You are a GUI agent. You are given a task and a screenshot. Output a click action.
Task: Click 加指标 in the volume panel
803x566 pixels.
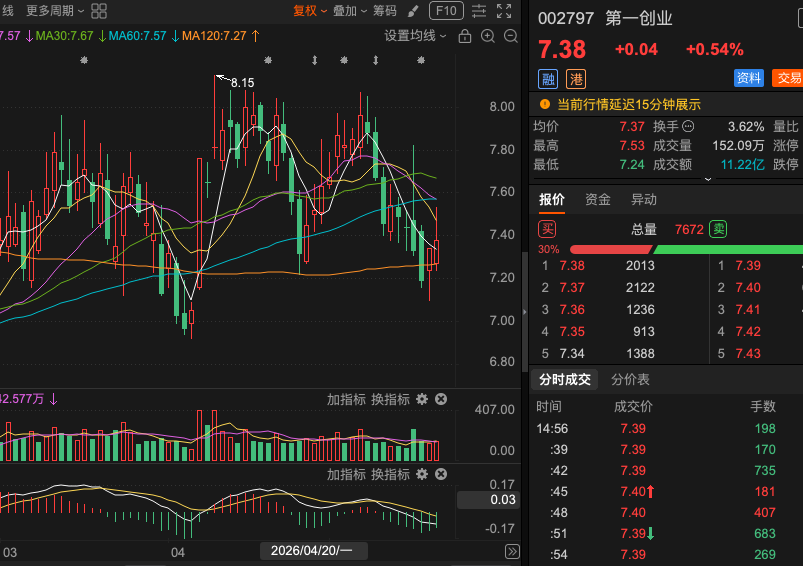coord(346,400)
